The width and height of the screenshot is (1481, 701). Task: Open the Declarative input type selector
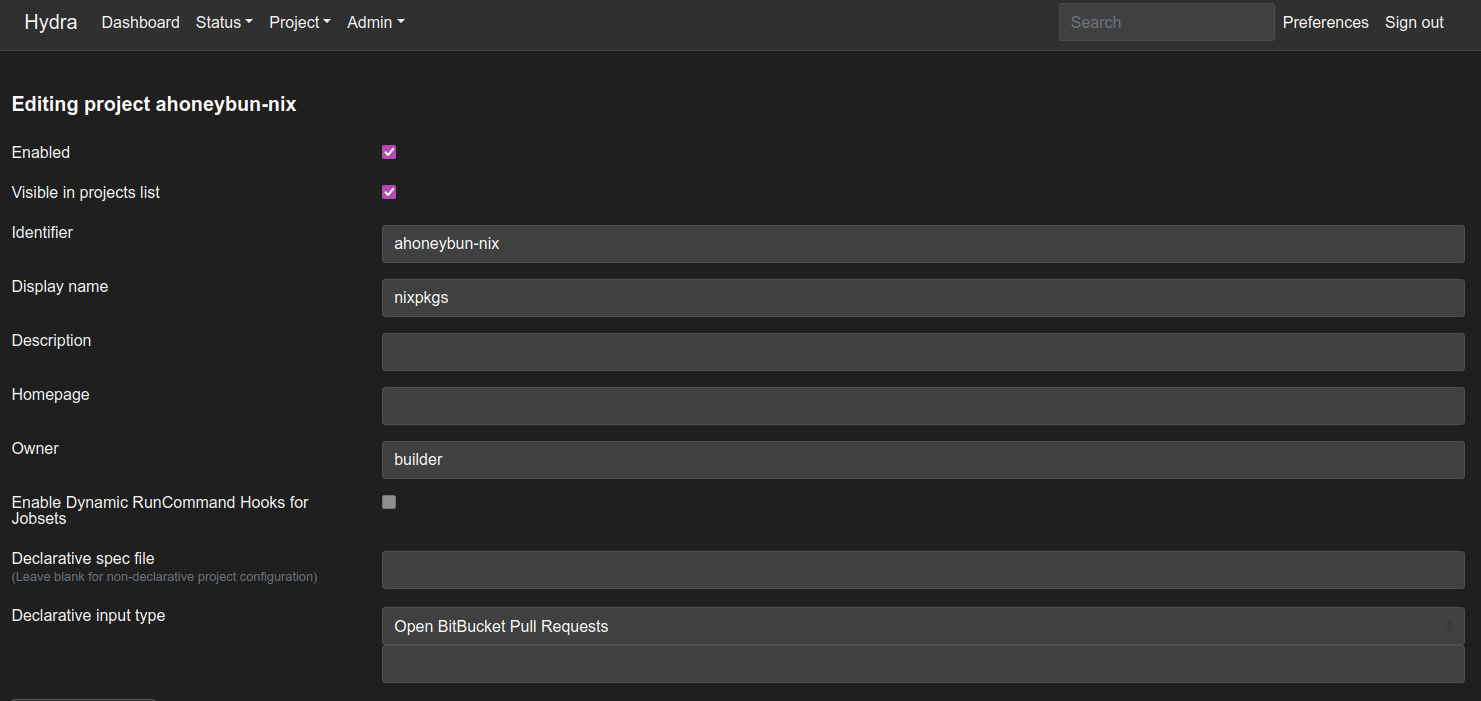tap(923, 626)
